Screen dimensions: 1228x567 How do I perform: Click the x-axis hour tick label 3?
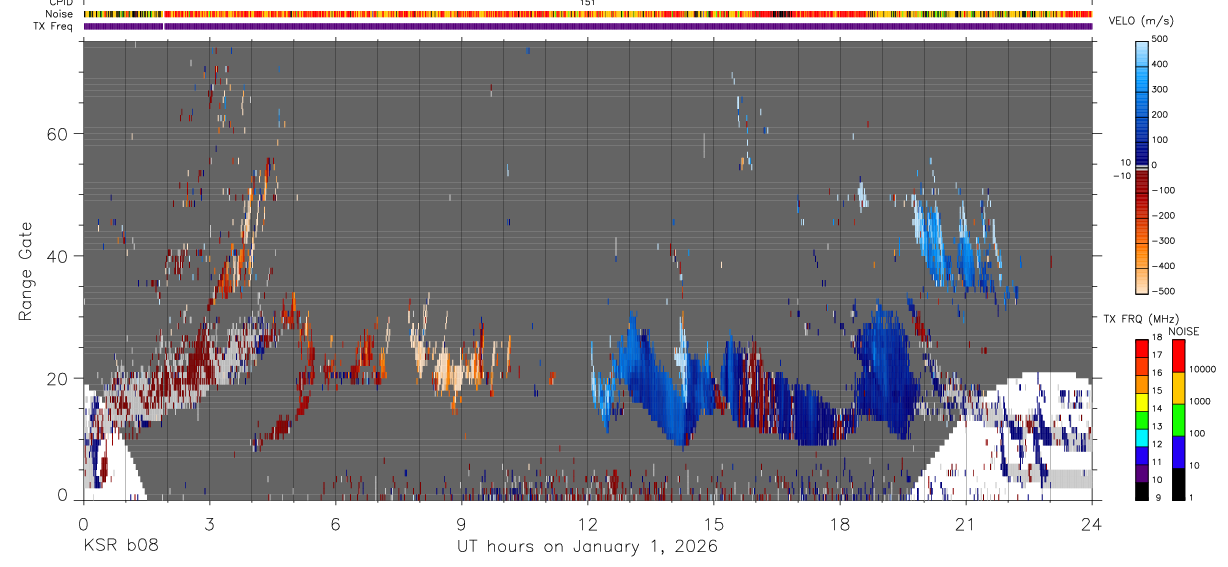tap(209, 523)
